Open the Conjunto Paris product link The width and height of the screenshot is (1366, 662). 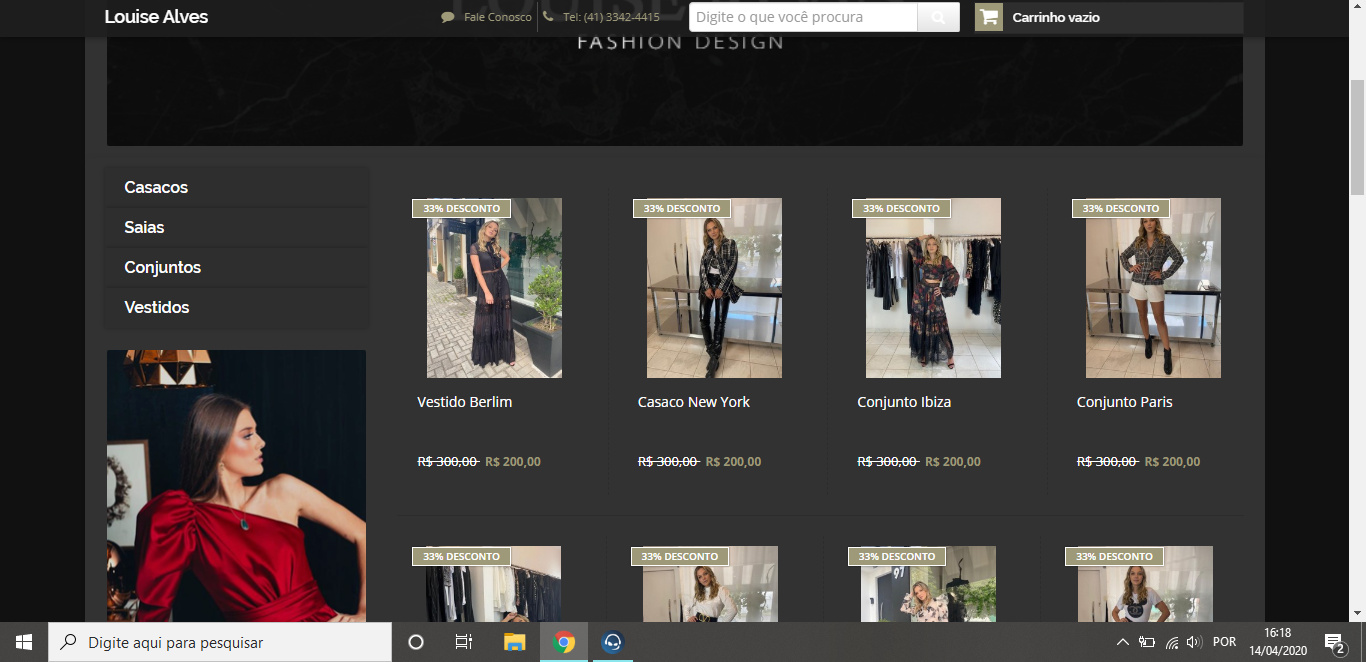coord(1125,402)
